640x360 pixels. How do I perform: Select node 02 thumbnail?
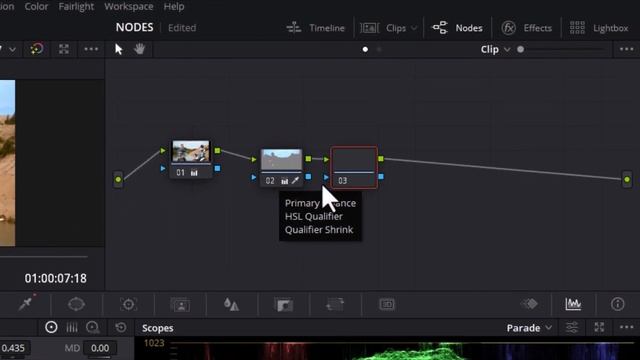[281, 159]
